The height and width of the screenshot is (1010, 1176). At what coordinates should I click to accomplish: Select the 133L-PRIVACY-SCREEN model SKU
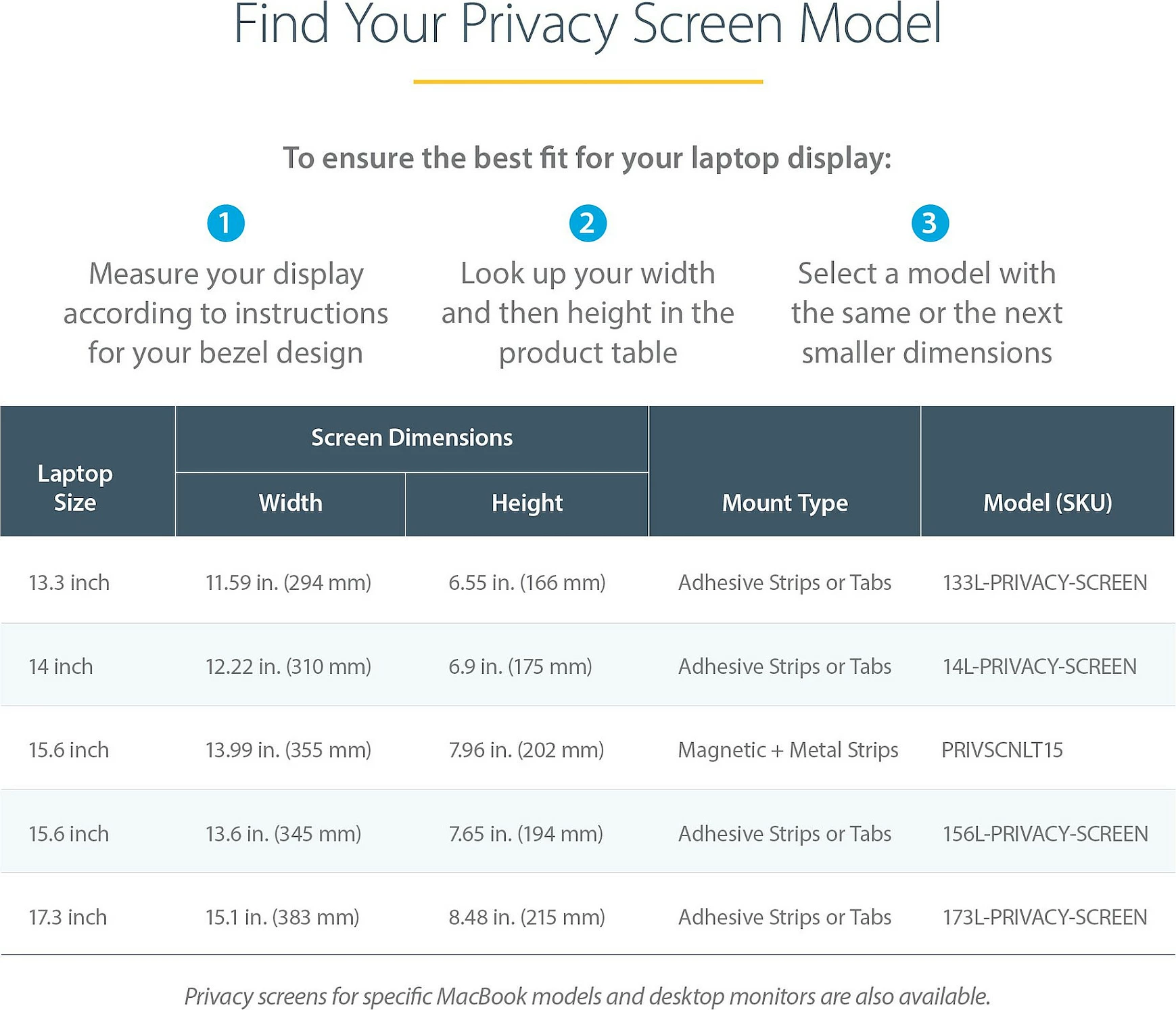click(1045, 582)
